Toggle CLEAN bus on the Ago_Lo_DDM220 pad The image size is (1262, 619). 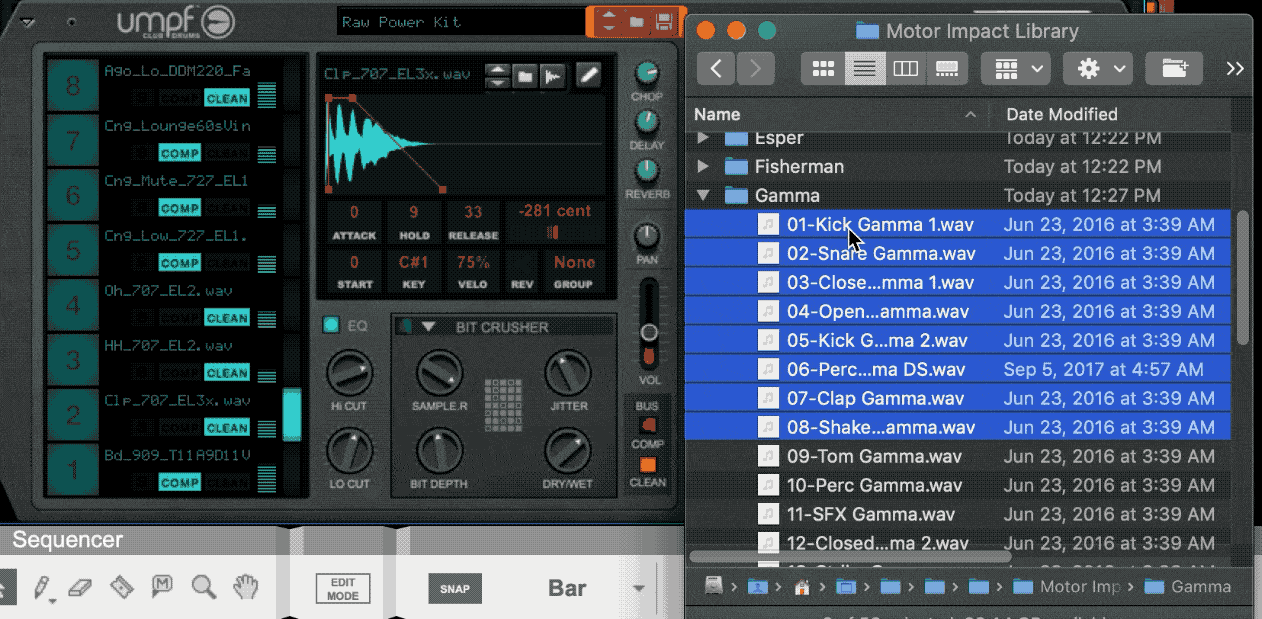(227, 98)
